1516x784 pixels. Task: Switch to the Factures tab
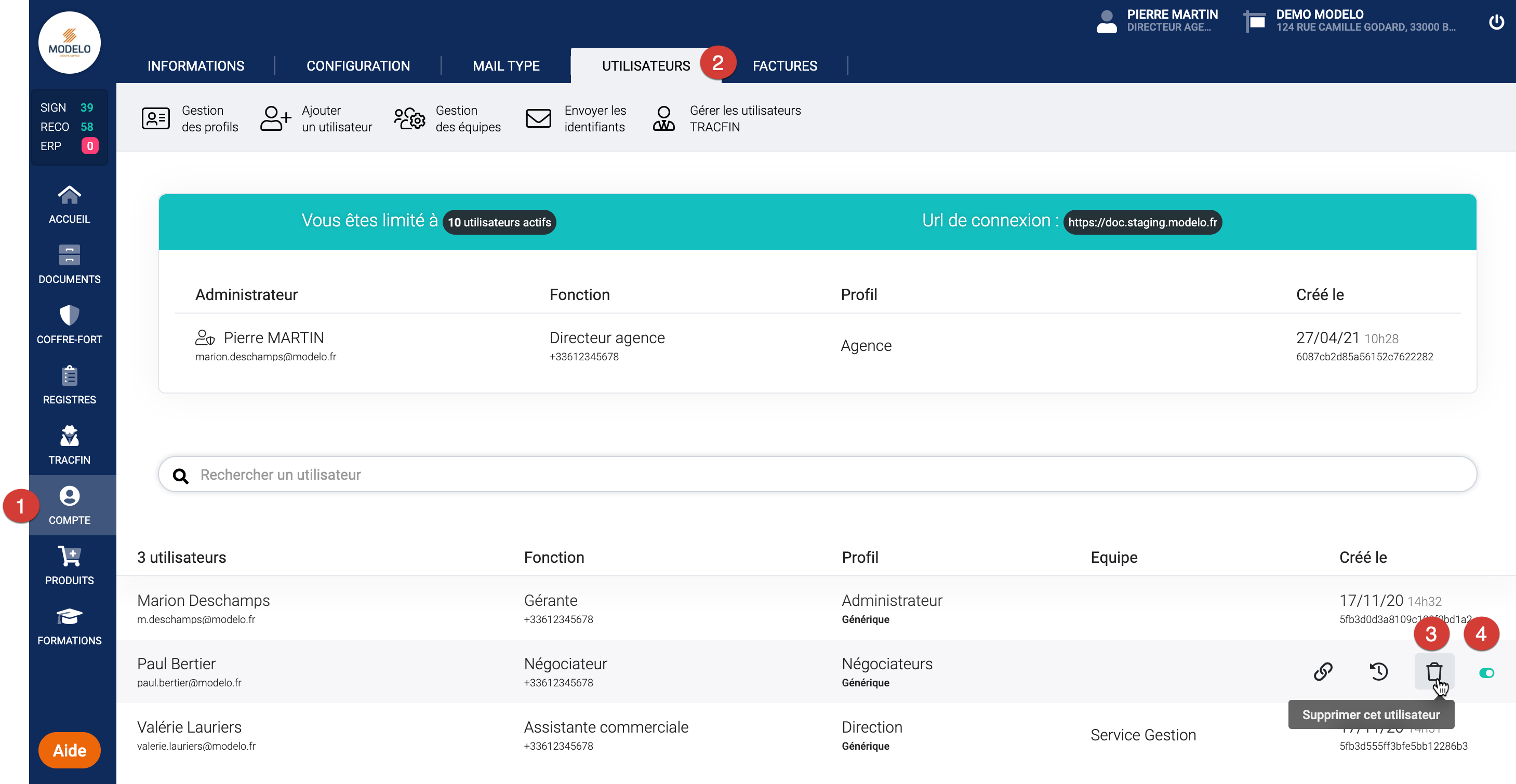tap(784, 66)
